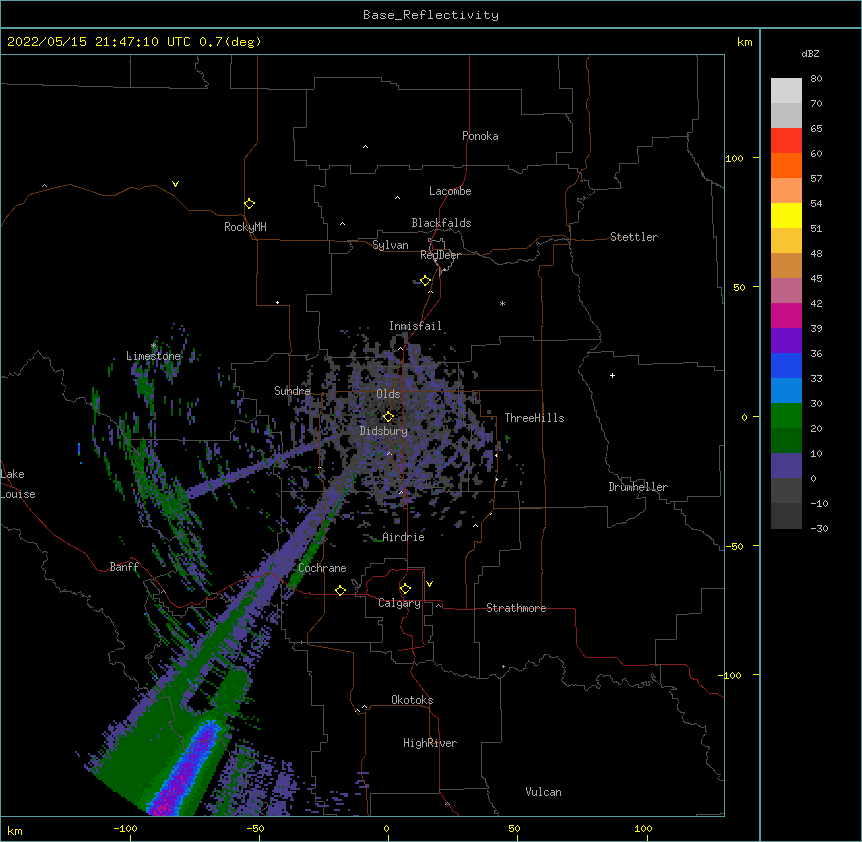Select the Olds label
This screenshot has width=862, height=842.
(x=388, y=394)
